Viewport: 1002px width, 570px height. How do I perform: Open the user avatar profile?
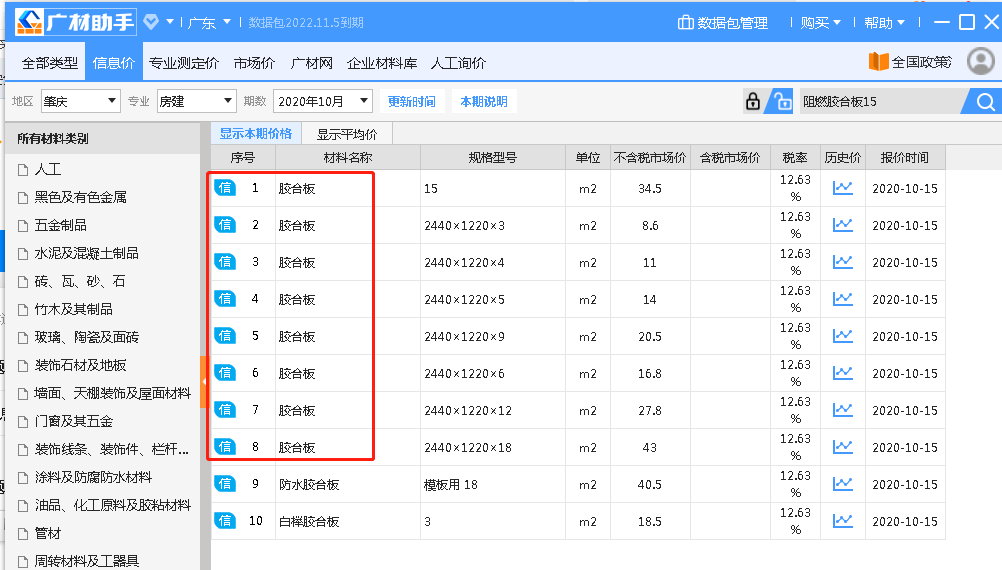pyautogui.click(x=980, y=61)
